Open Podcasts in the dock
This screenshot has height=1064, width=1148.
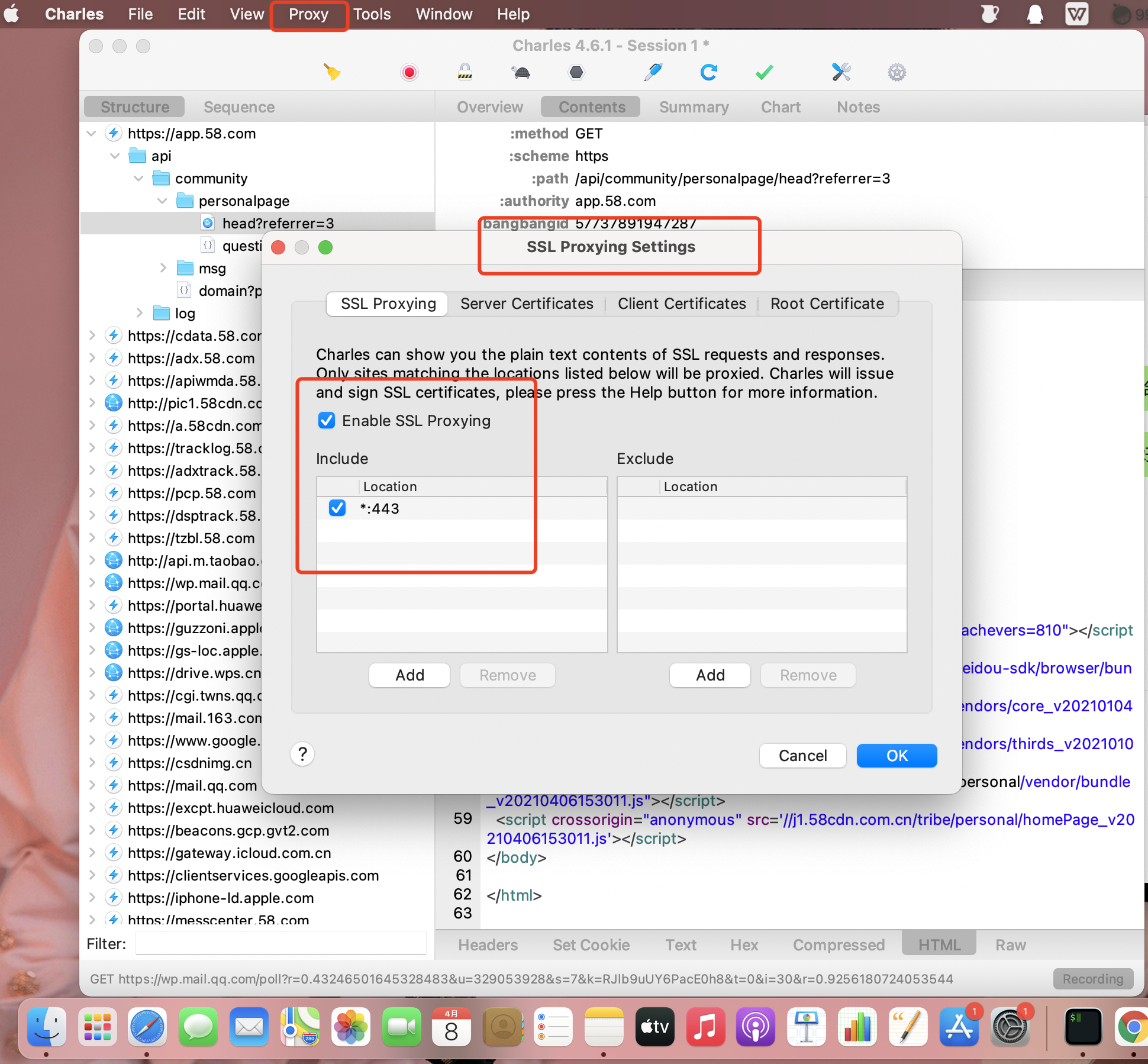[756, 1027]
